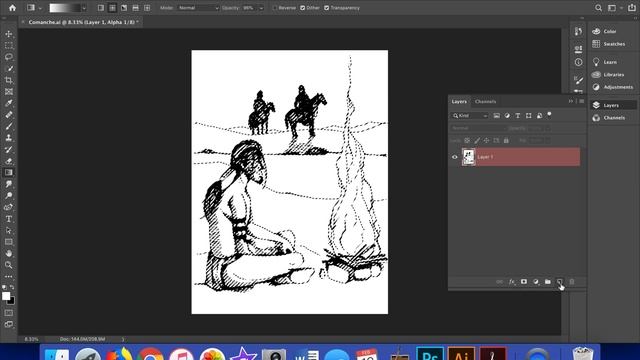Toggle adjustment layer filter
This screenshot has height=360, width=640.
507,116
